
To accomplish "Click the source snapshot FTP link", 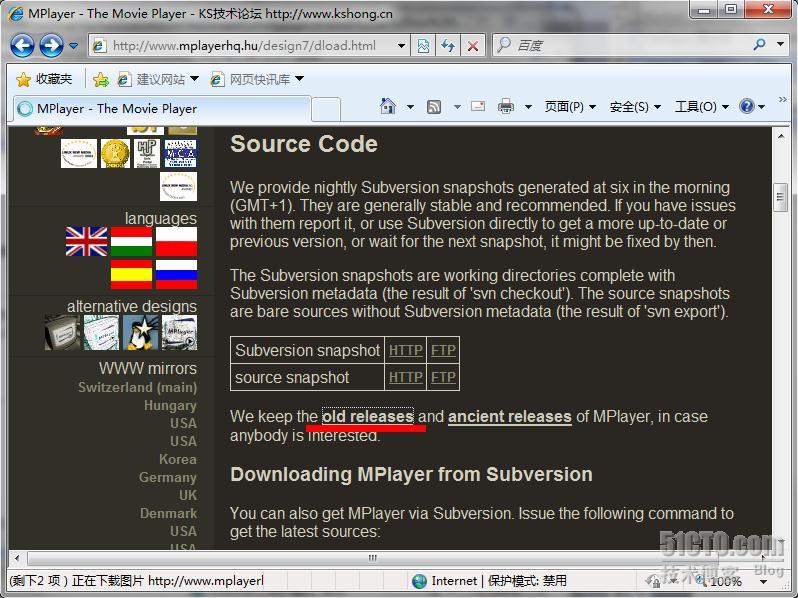I will pyautogui.click(x=442, y=377).
